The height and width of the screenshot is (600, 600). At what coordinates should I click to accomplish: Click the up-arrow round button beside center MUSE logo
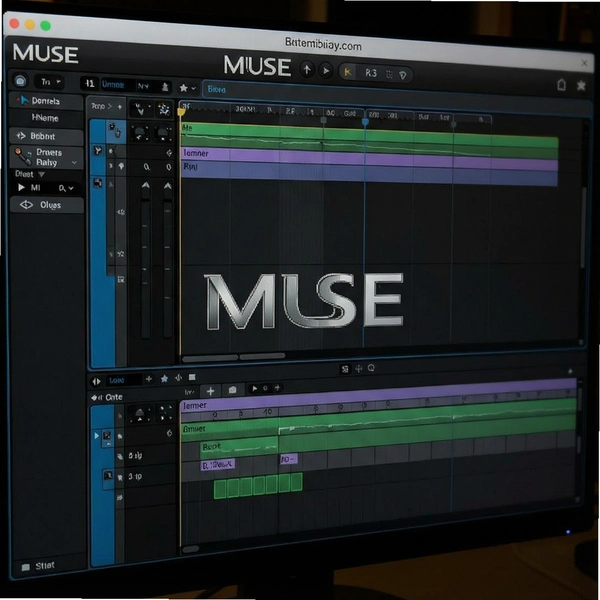(307, 70)
